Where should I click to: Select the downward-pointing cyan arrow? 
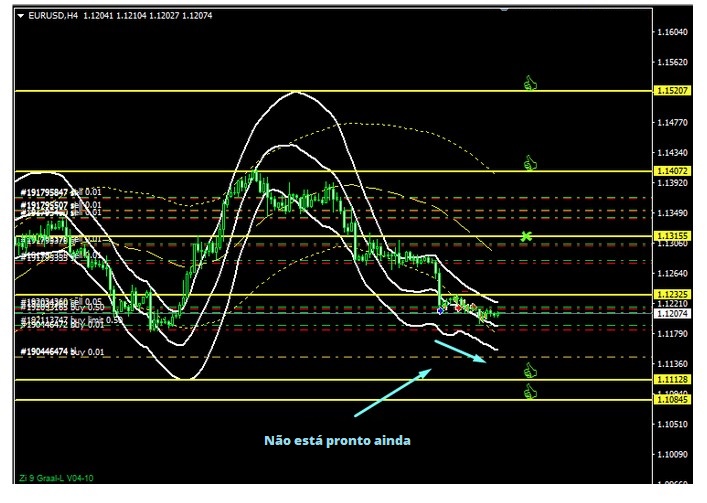point(460,351)
